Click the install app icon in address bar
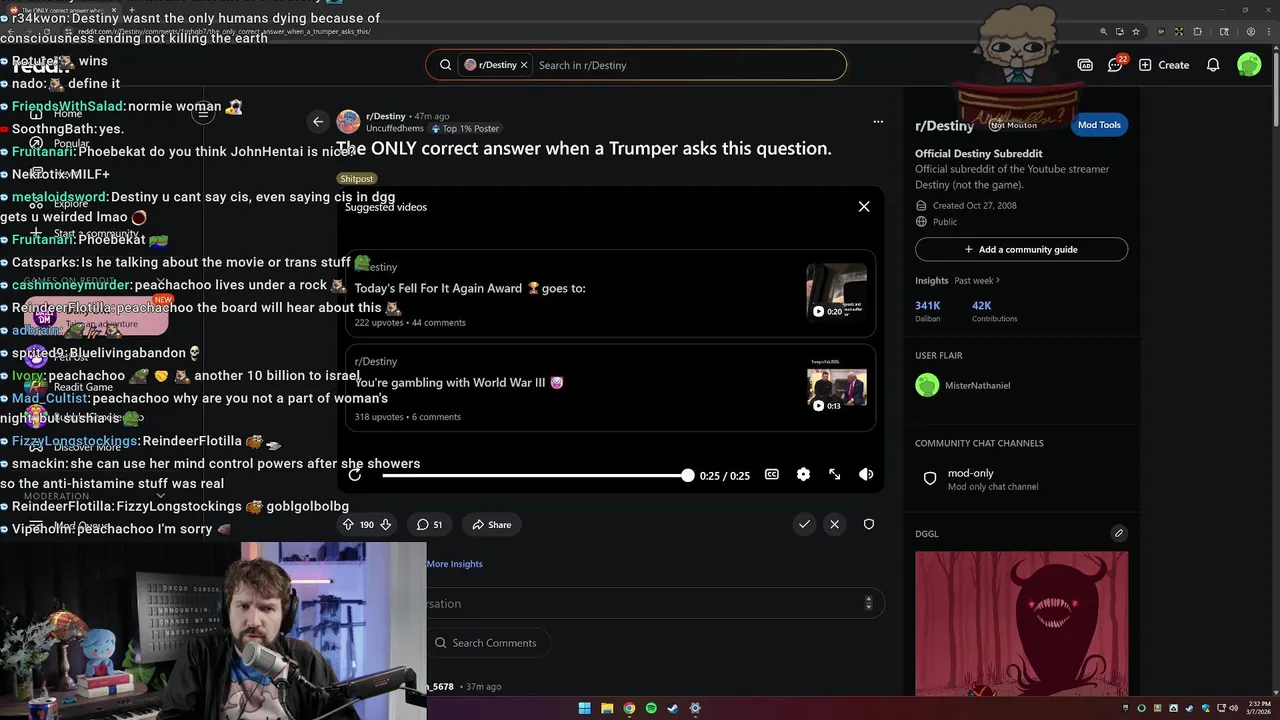 tap(1119, 32)
